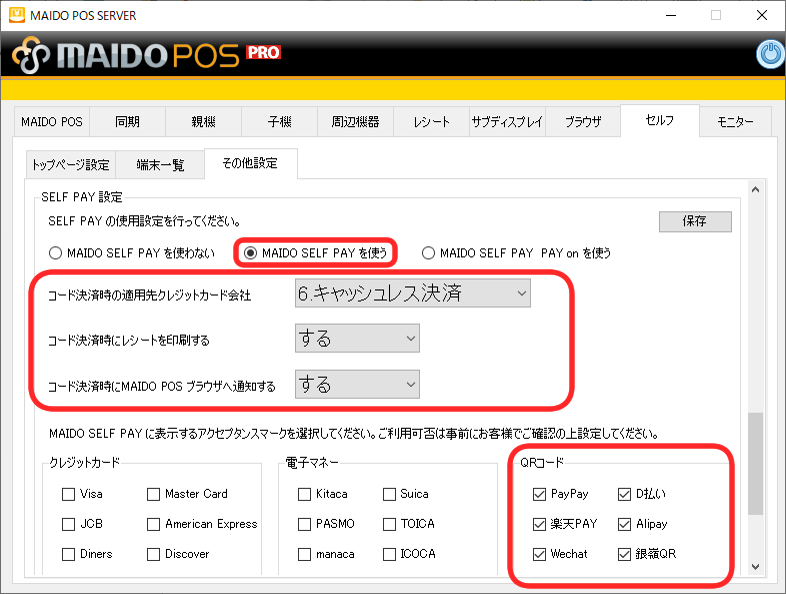The image size is (786, 594).
Task: Switch to the 端末一覧 sub-tab
Action: [x=160, y=164]
